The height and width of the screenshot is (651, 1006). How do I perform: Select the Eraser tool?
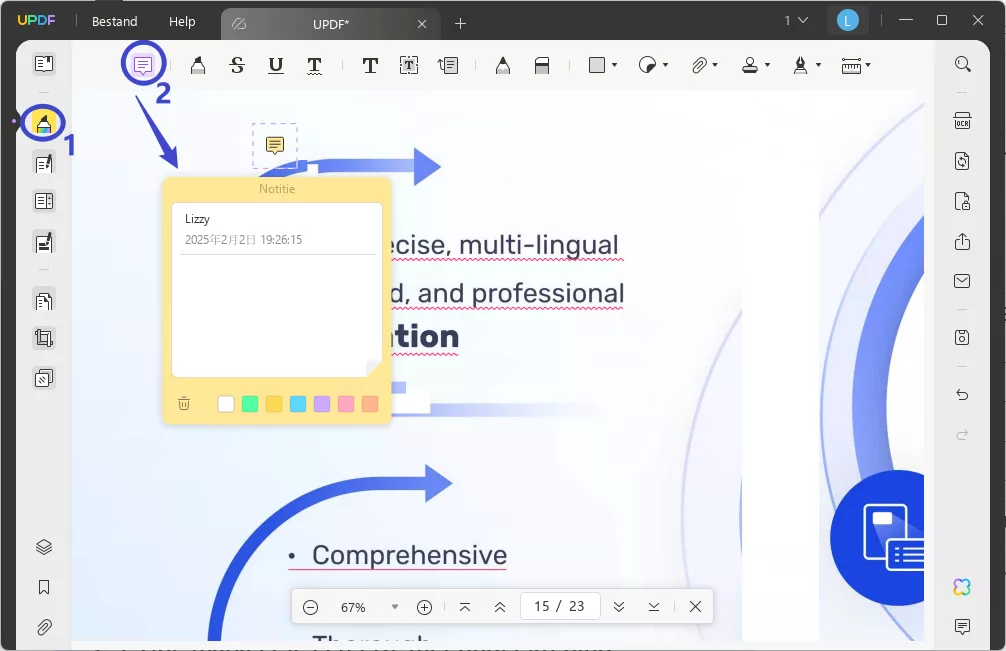[541, 65]
